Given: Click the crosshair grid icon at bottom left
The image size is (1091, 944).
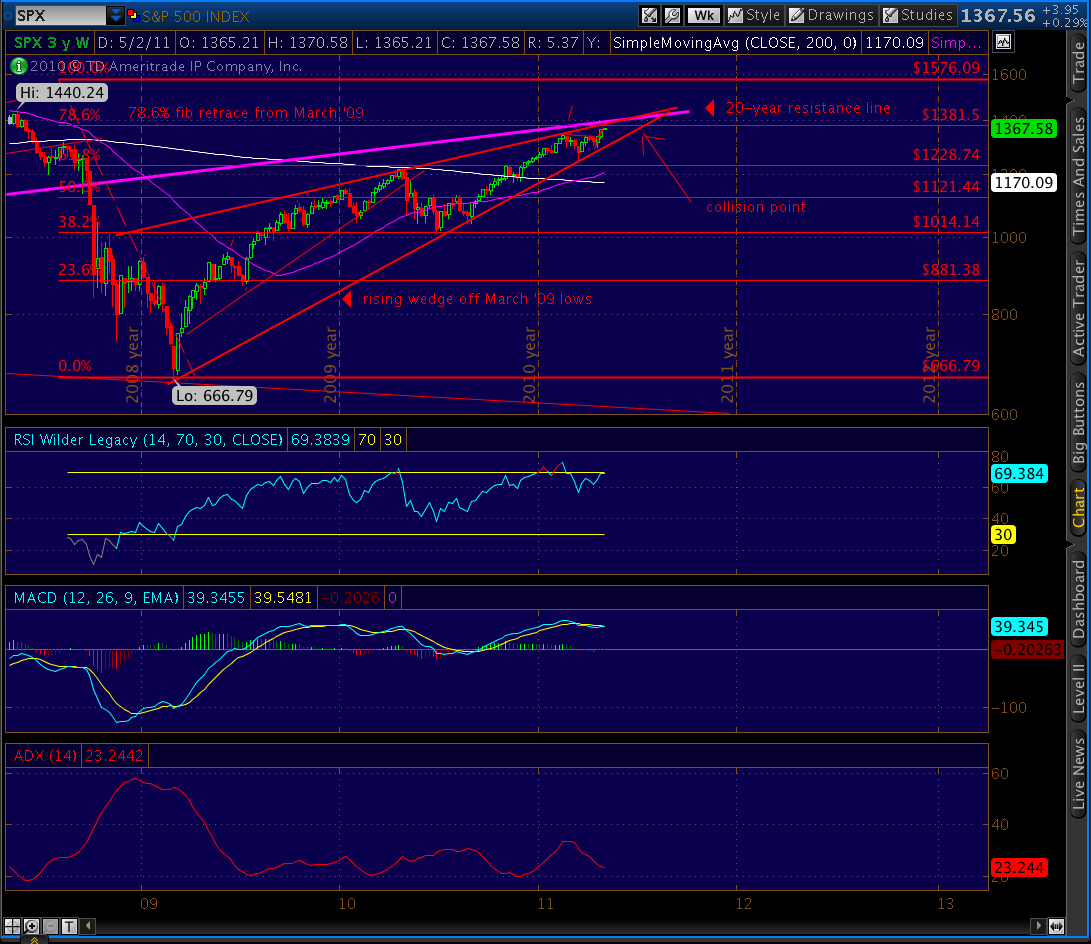Looking at the screenshot, I should tap(13, 926).
